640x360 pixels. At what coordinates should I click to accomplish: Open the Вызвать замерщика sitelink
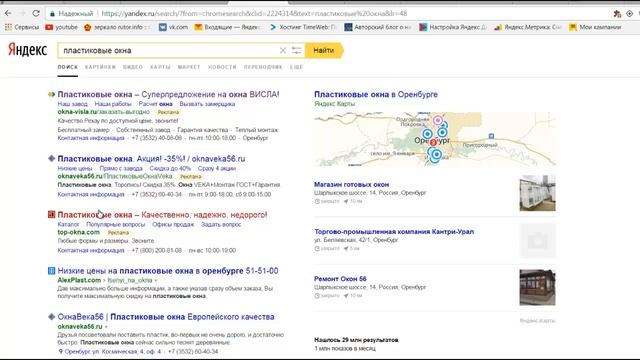pyautogui.click(x=207, y=104)
